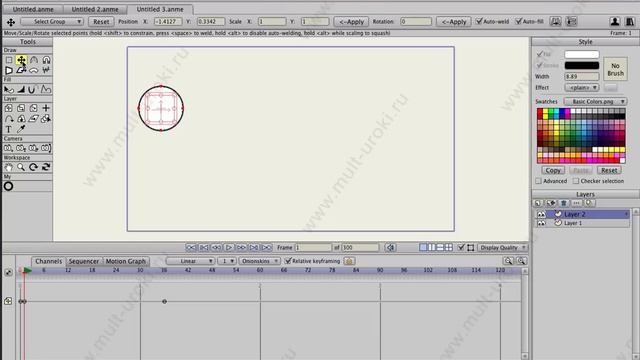This screenshot has width=640, height=360.
Task: Click the black Stroke color swatch
Action: pos(582,65)
